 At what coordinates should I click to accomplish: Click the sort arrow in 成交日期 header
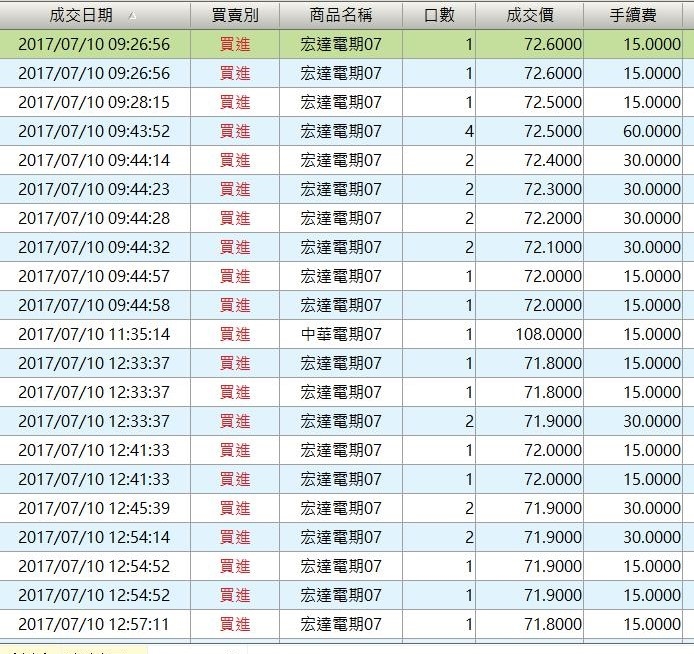(132, 16)
